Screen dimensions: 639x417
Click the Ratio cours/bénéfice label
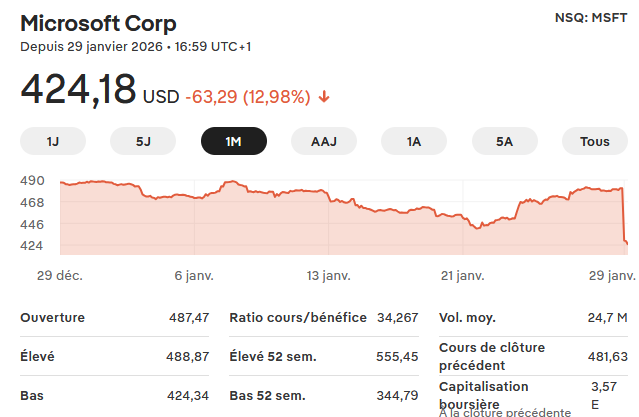tap(298, 318)
